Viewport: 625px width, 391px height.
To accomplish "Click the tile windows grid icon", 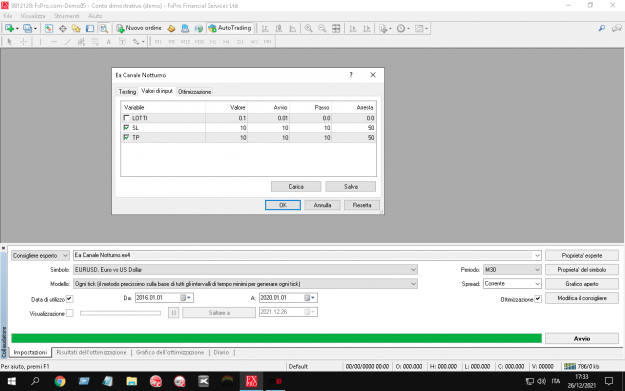I will pyautogui.click(x=336, y=28).
